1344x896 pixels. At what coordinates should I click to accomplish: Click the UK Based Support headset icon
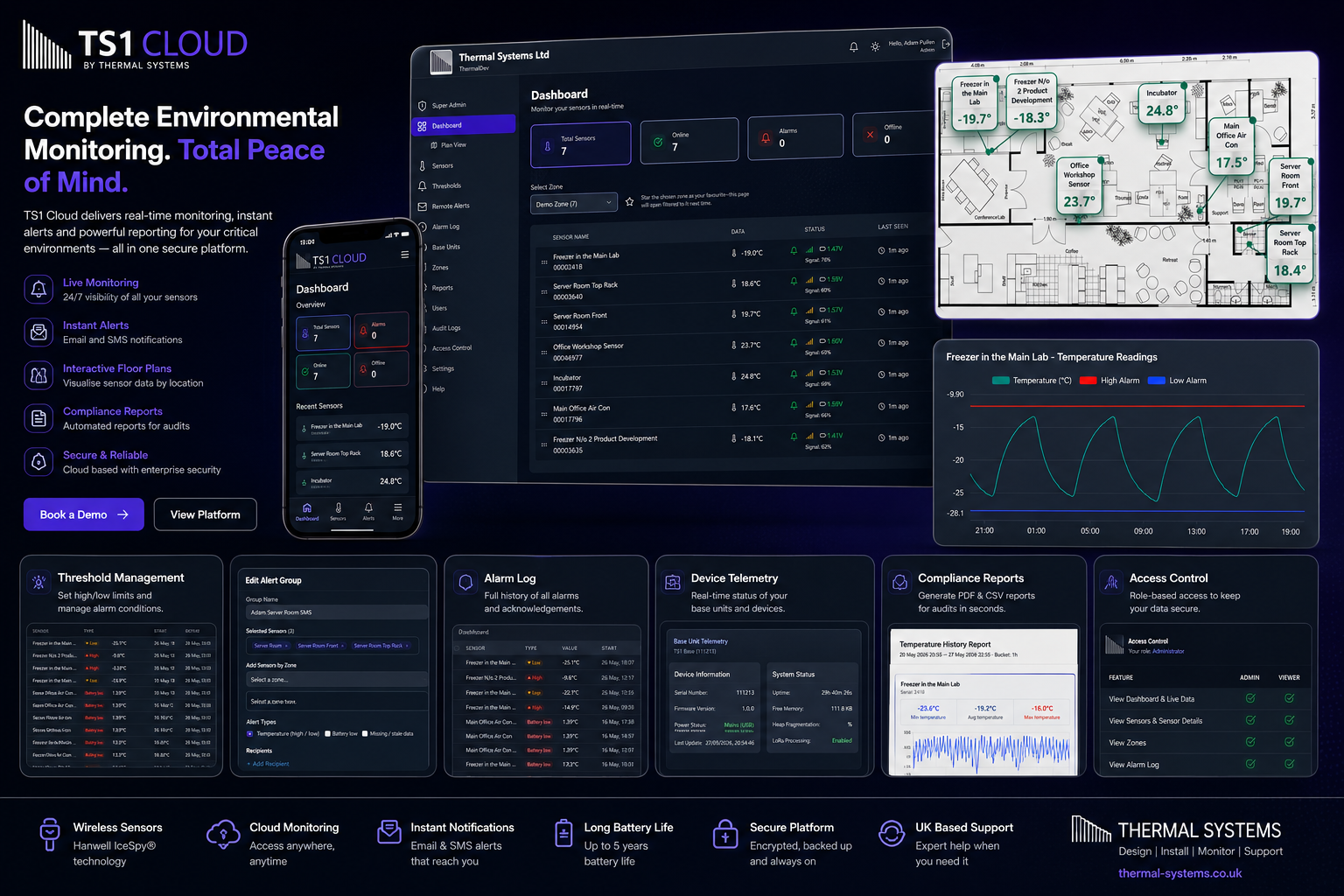click(x=892, y=833)
